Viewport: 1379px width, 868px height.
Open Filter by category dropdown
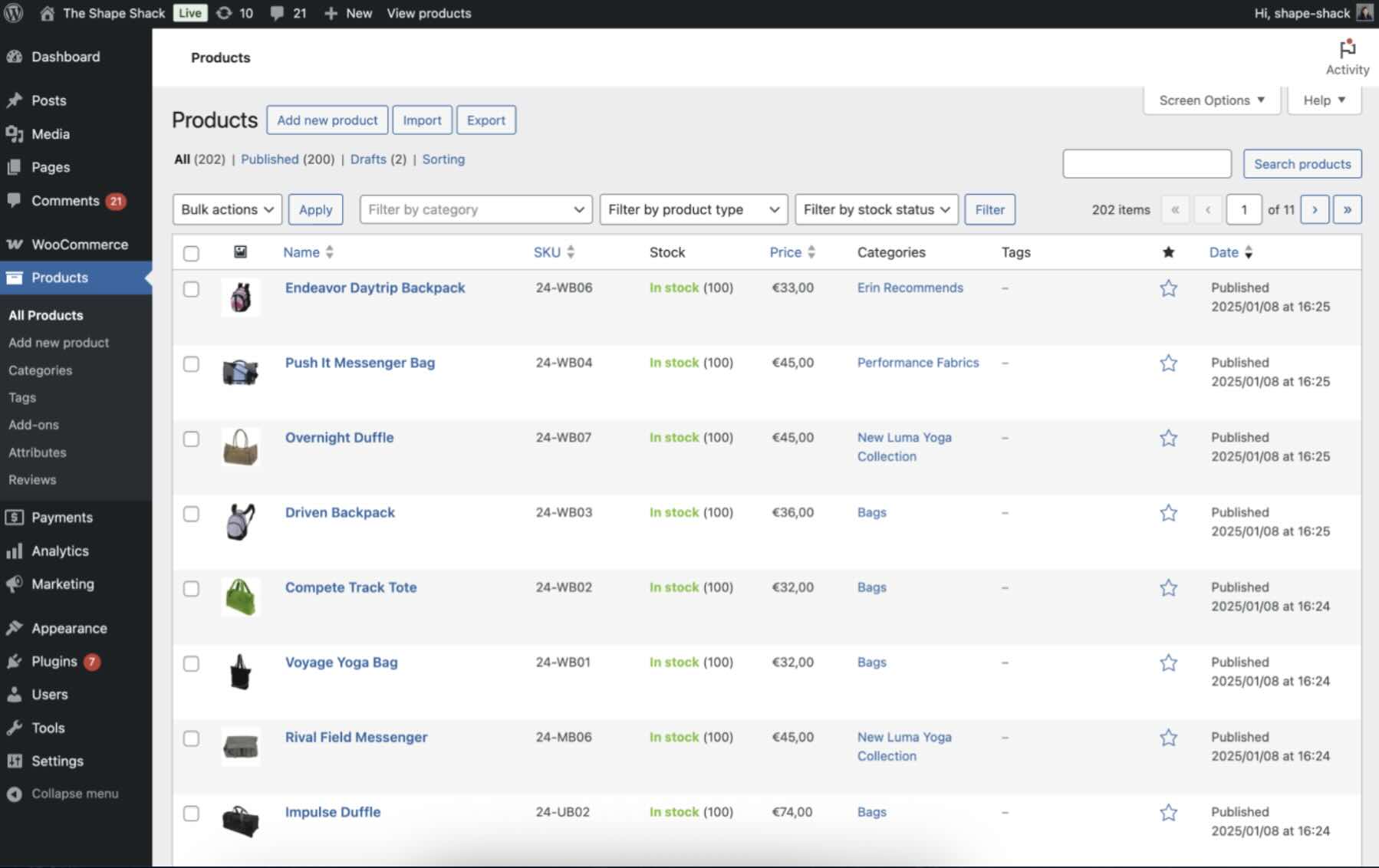pyautogui.click(x=476, y=209)
